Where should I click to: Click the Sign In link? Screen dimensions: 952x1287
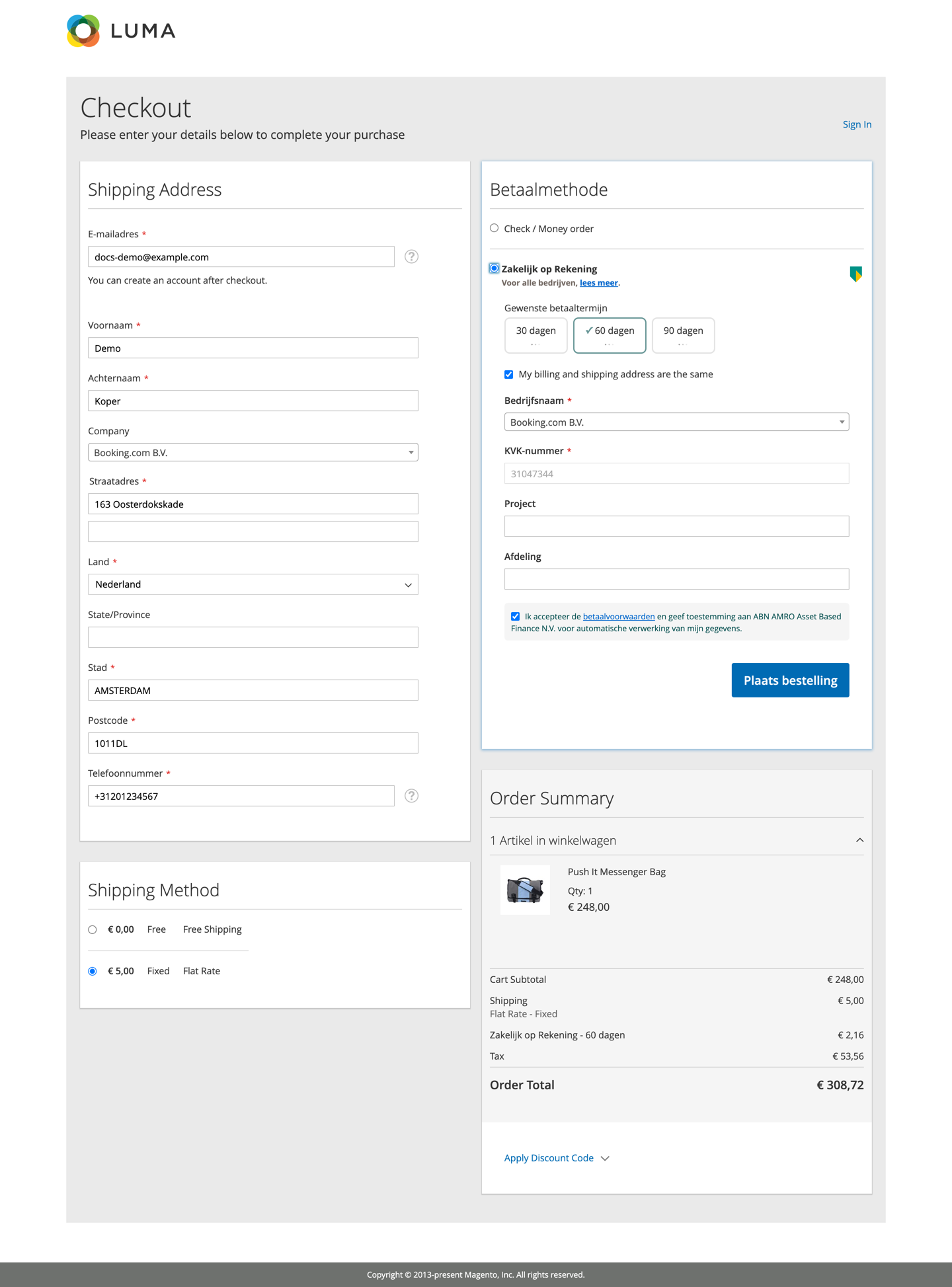pyautogui.click(x=857, y=124)
